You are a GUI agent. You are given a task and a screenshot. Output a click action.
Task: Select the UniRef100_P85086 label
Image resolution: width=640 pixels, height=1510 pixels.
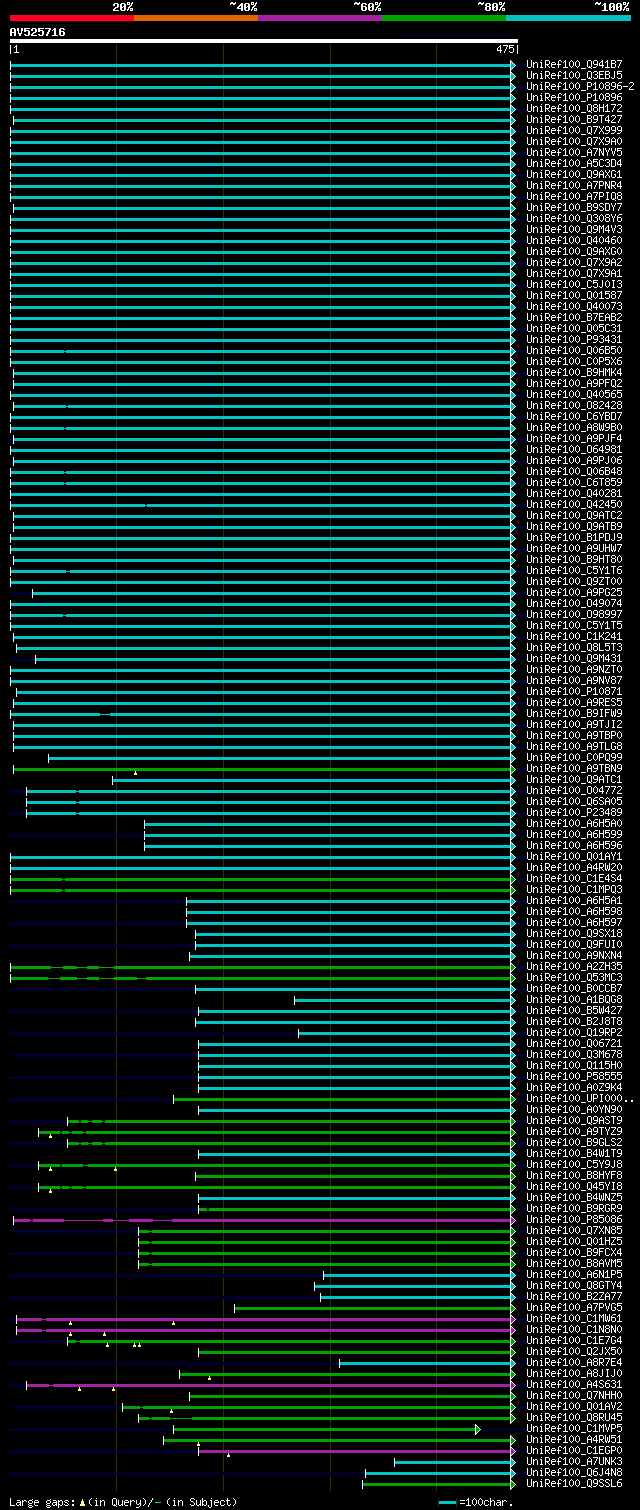pyautogui.click(x=574, y=1220)
